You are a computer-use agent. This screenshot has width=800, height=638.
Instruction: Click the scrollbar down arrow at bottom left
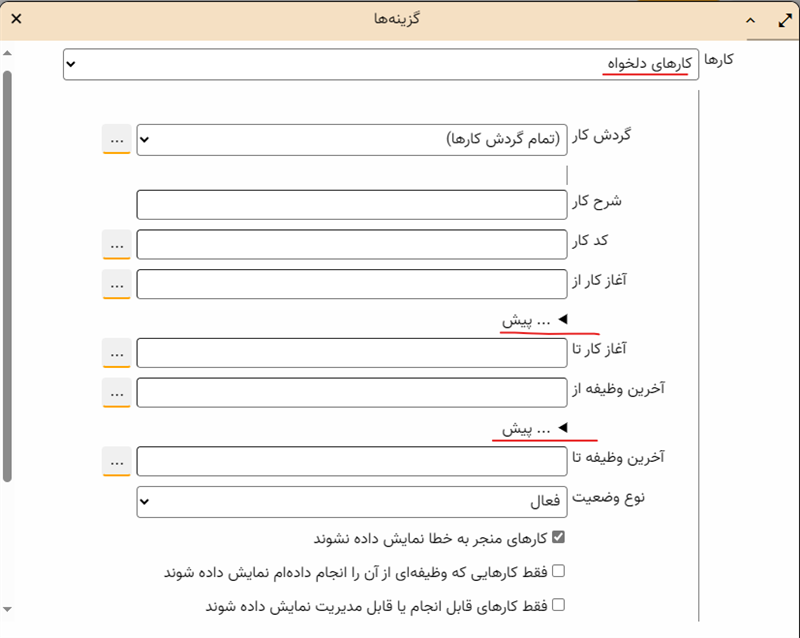[x=7, y=608]
